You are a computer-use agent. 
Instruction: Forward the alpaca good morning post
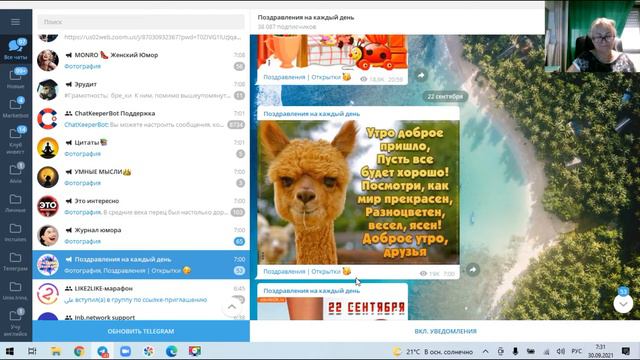point(473,269)
